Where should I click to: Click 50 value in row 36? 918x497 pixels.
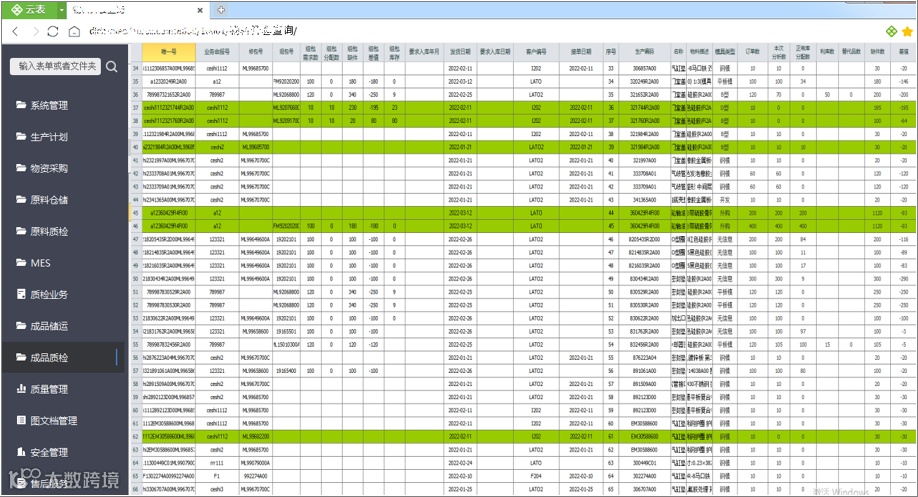(827, 95)
